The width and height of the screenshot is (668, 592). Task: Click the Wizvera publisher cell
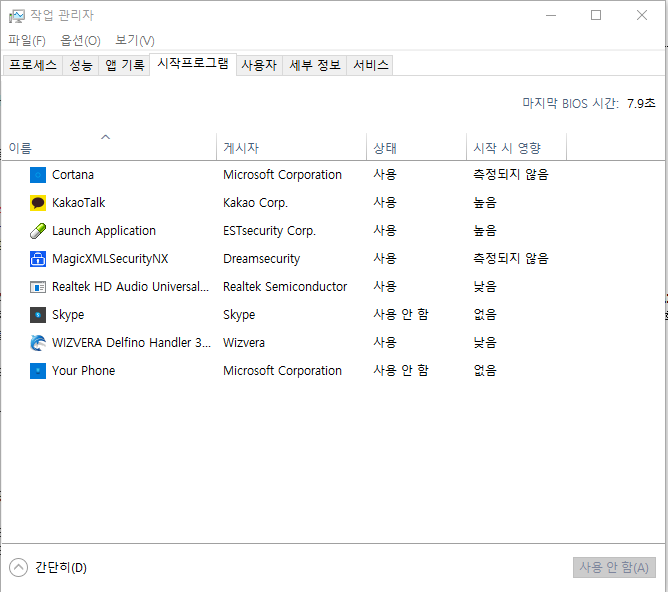[x=244, y=343]
